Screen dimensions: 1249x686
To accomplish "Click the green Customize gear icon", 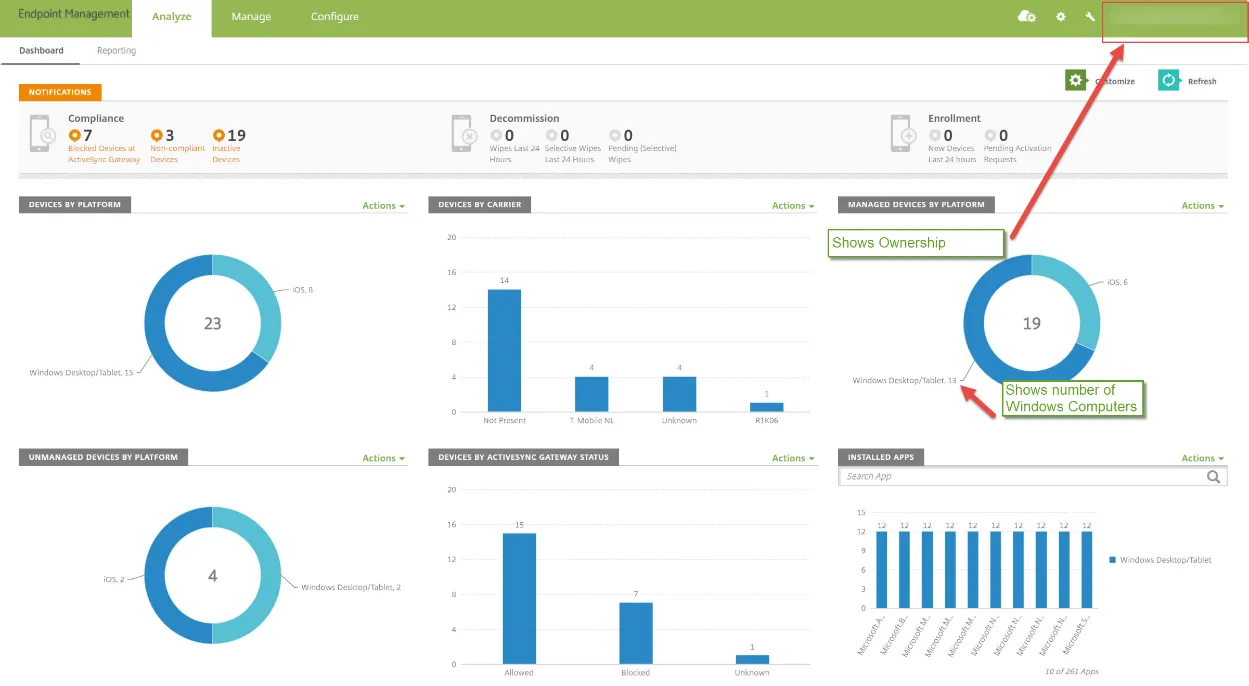I will 1075,80.
